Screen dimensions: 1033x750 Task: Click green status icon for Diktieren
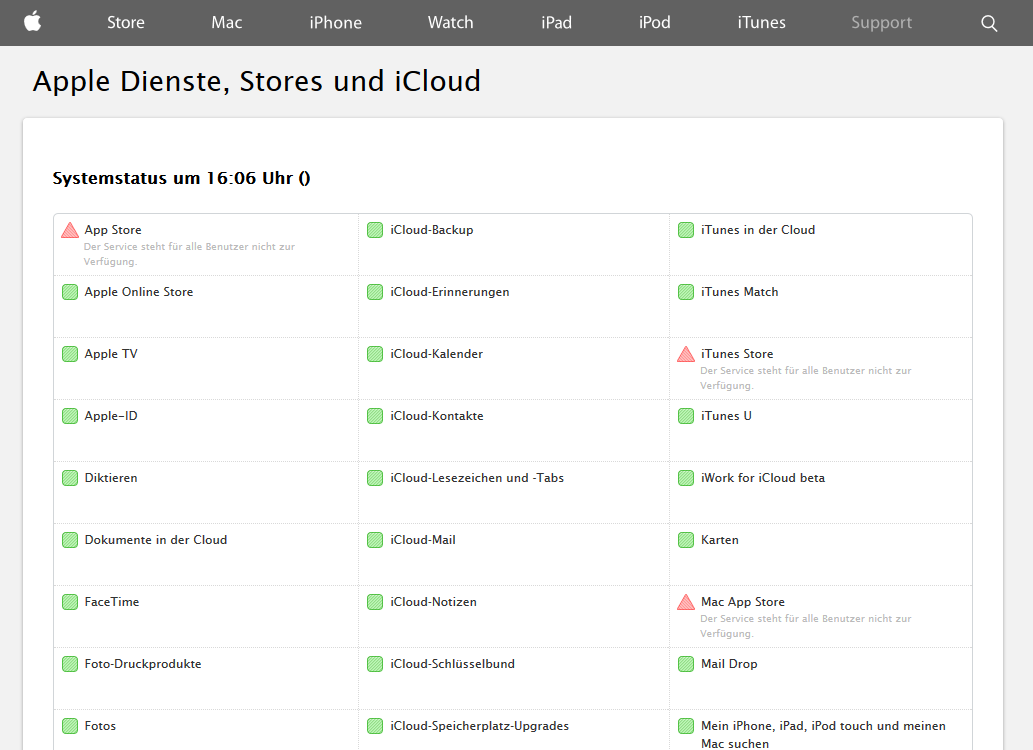70,478
